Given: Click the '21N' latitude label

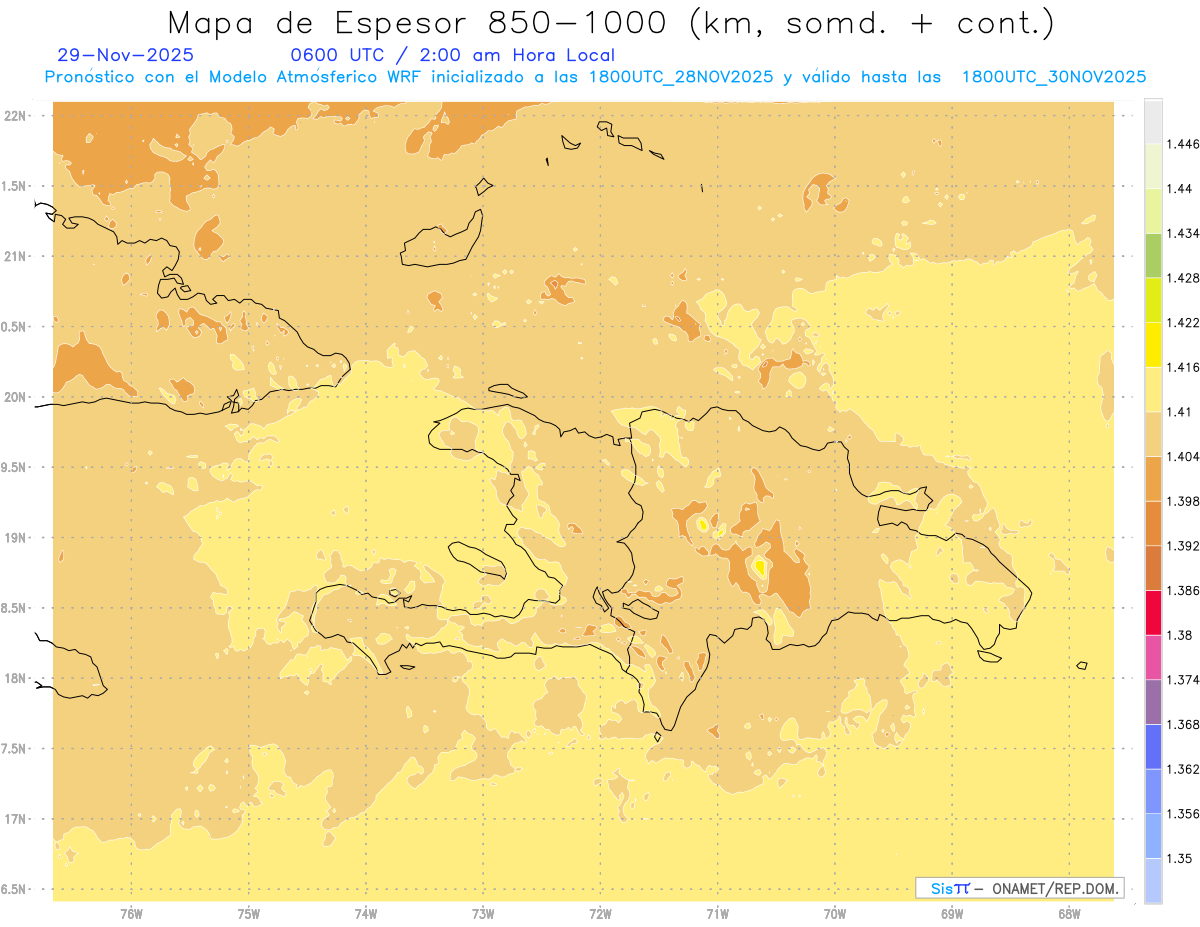Looking at the screenshot, I should click(14, 257).
